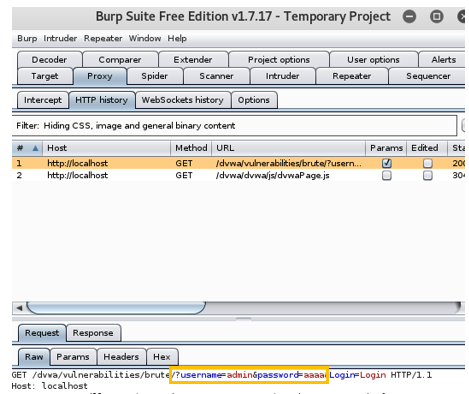Screen dimensions: 469x394
Task: Switch to the Repeater tool tab
Action: point(352,76)
